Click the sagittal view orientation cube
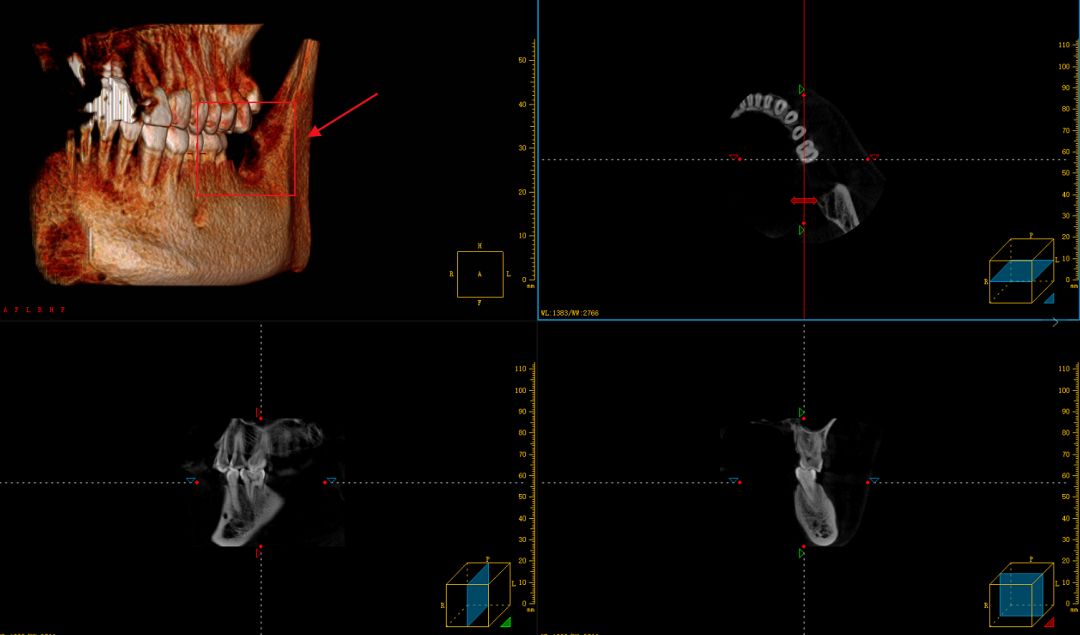This screenshot has height=635, width=1080. tap(479, 594)
